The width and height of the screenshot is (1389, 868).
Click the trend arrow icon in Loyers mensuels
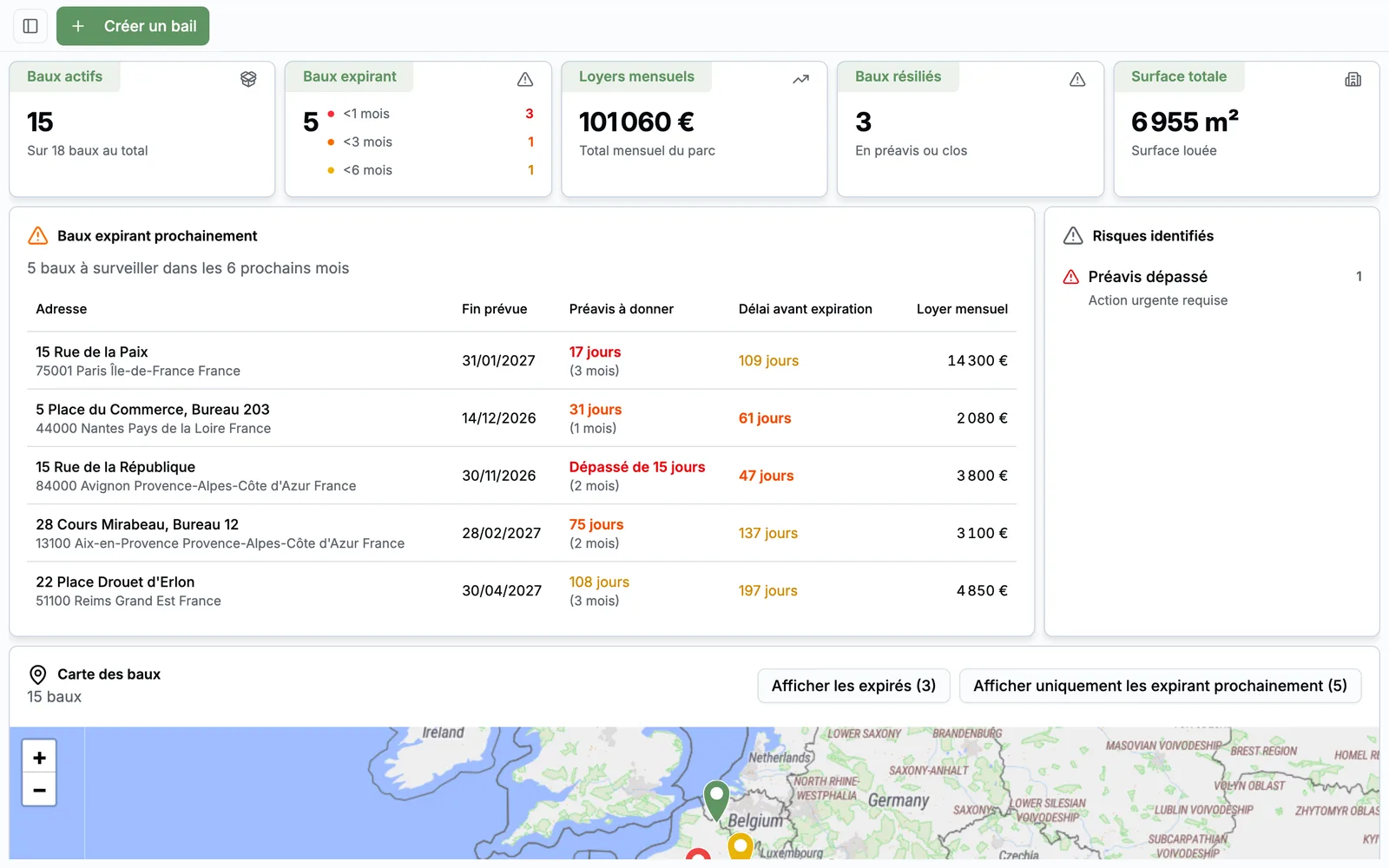pyautogui.click(x=801, y=79)
